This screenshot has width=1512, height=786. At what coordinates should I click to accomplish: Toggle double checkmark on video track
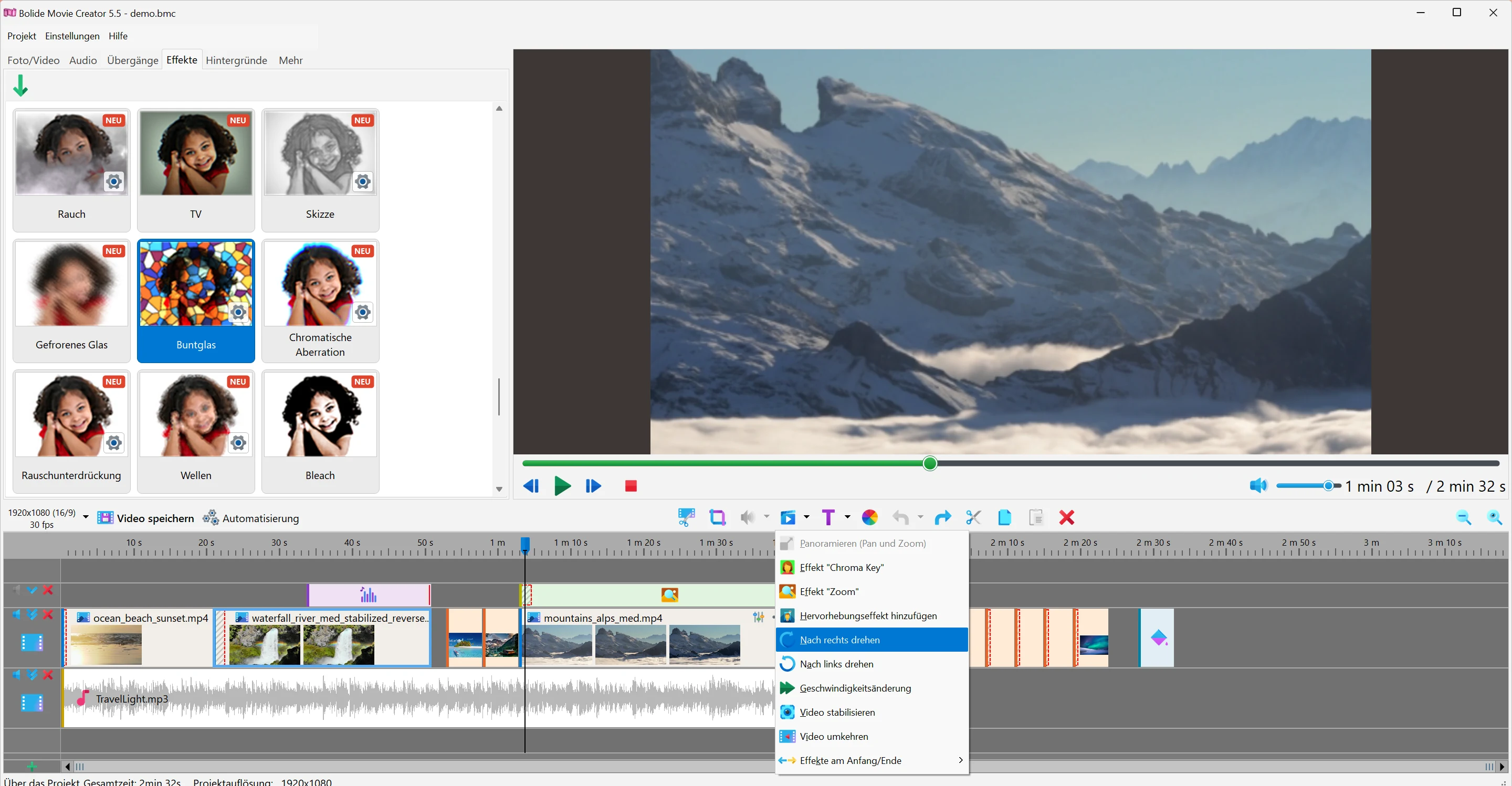pyautogui.click(x=32, y=615)
